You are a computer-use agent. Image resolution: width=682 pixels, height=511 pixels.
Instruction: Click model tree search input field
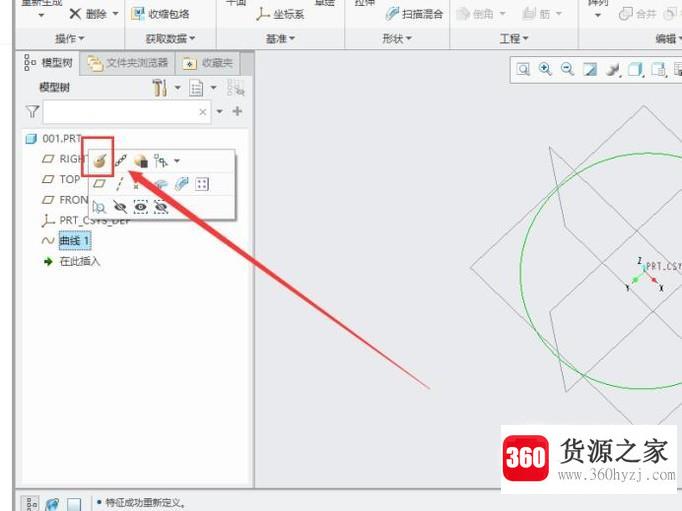(x=127, y=112)
